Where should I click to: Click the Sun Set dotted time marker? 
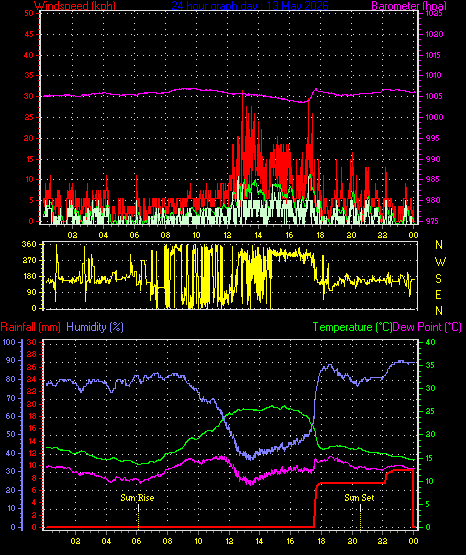pyautogui.click(x=361, y=516)
